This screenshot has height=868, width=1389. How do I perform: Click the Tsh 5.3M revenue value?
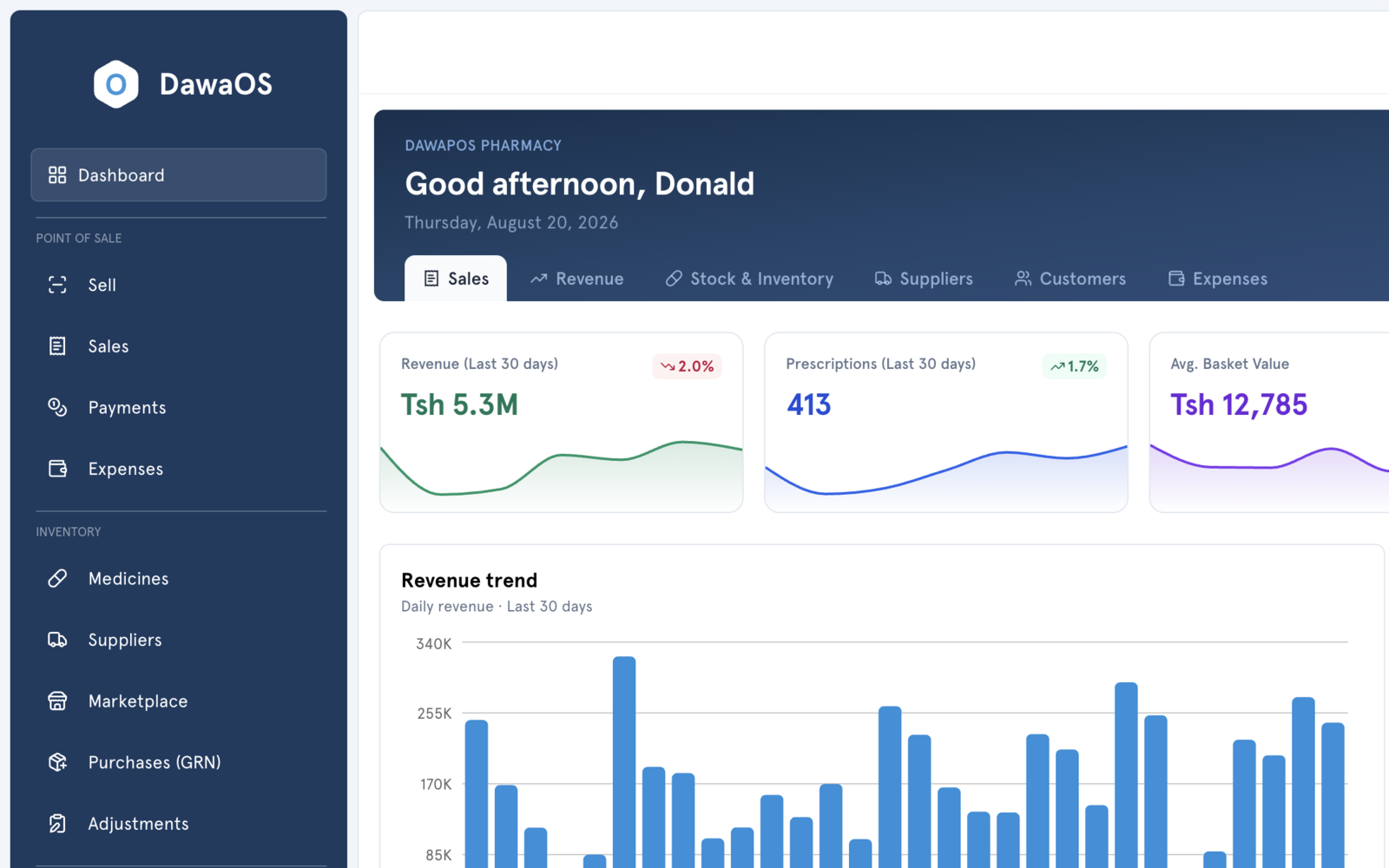click(459, 404)
